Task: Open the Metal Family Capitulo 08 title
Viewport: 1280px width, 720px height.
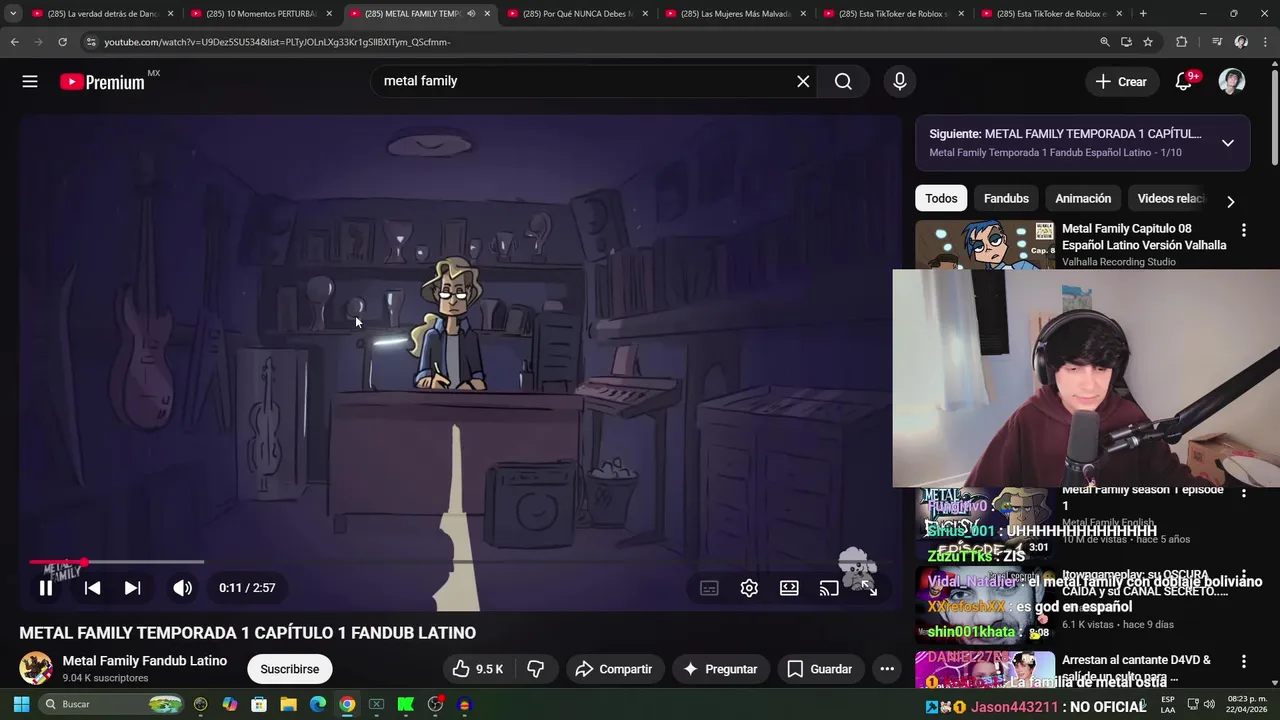Action: pyautogui.click(x=1144, y=237)
